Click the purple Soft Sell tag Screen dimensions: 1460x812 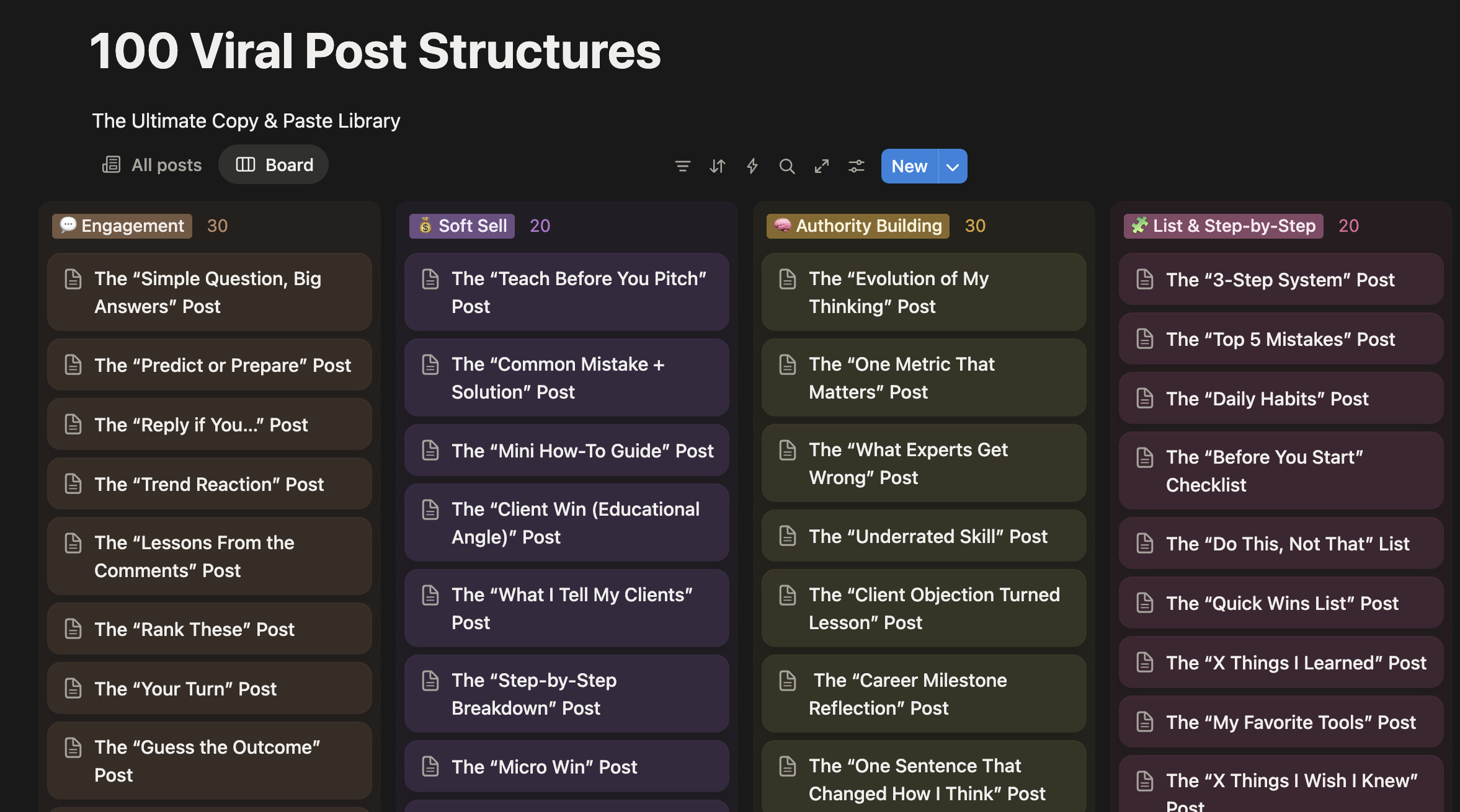462,226
